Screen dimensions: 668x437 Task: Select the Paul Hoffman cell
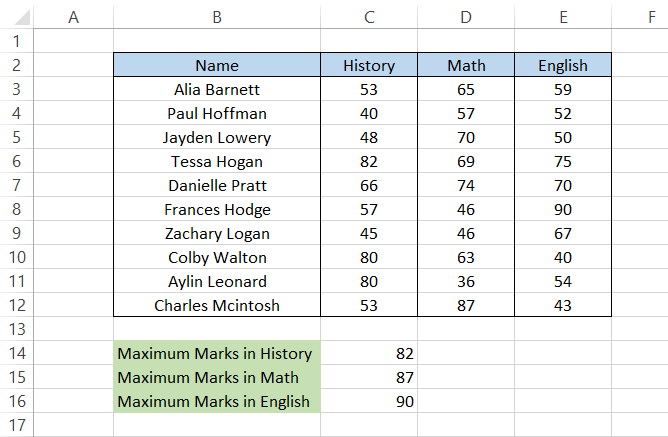217,113
